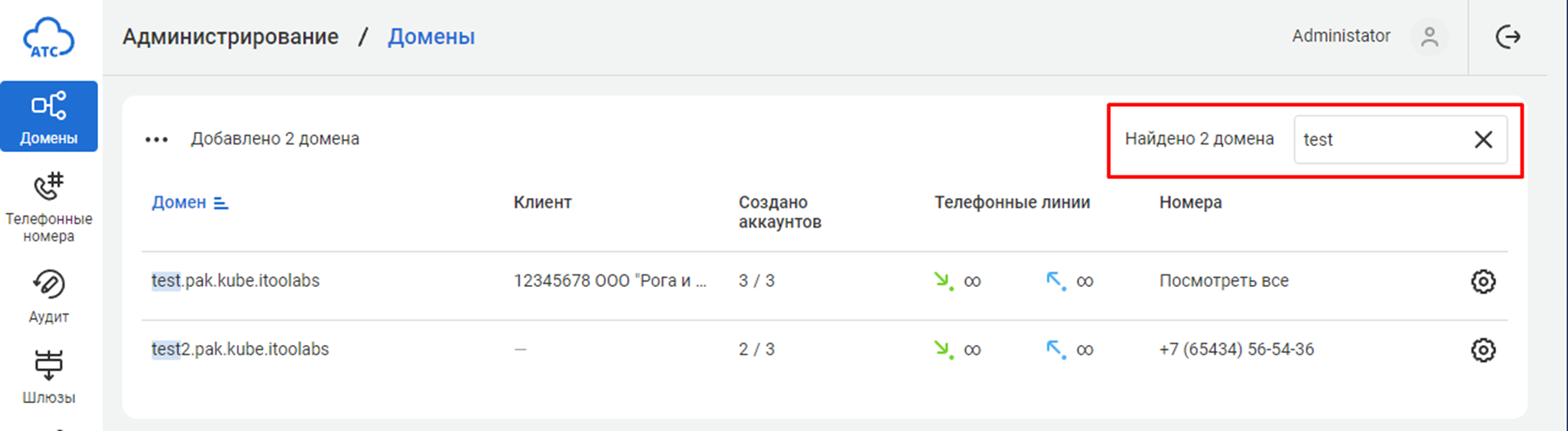1568x431 pixels.
Task: Click the Домены breadcrumb
Action: coord(431,36)
